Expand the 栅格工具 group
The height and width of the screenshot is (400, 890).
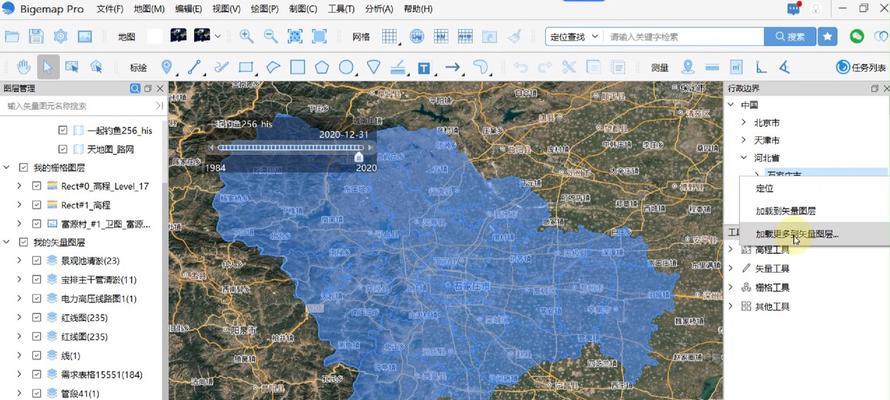tap(731, 287)
